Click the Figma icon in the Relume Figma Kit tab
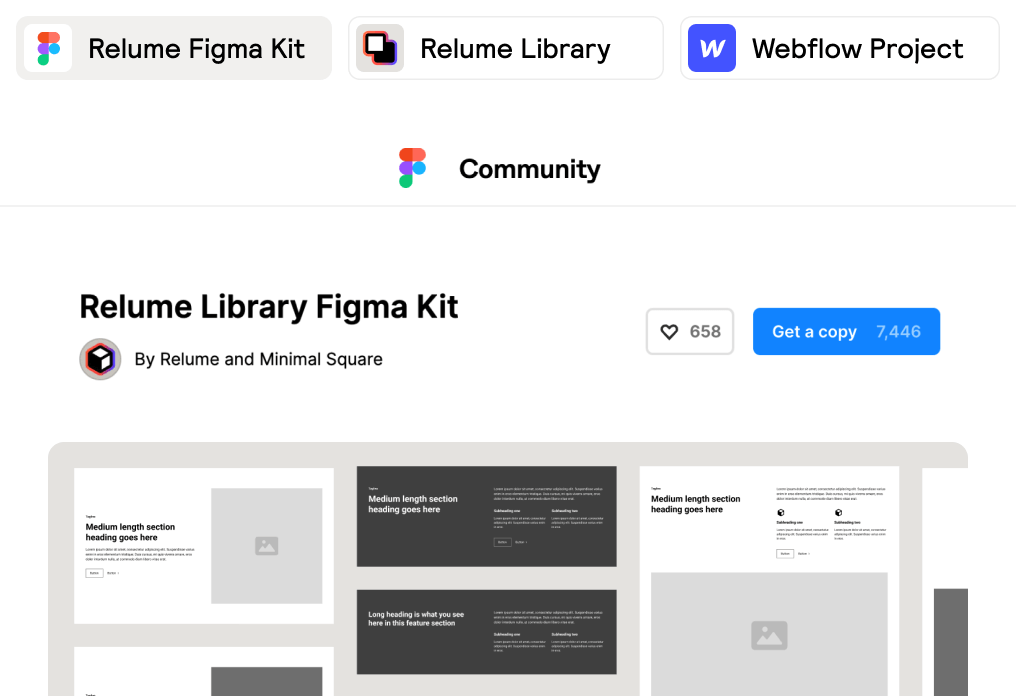 pos(48,49)
